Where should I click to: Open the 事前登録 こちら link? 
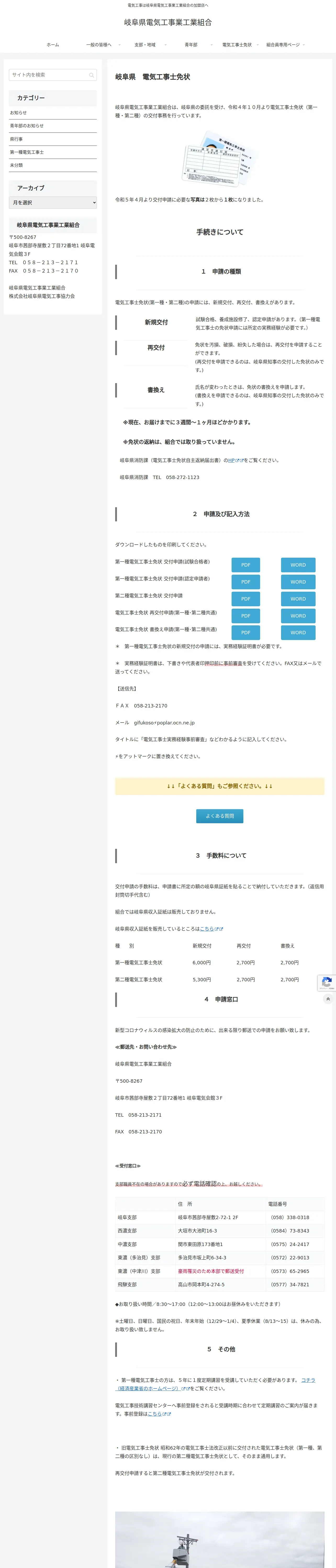154,1414
